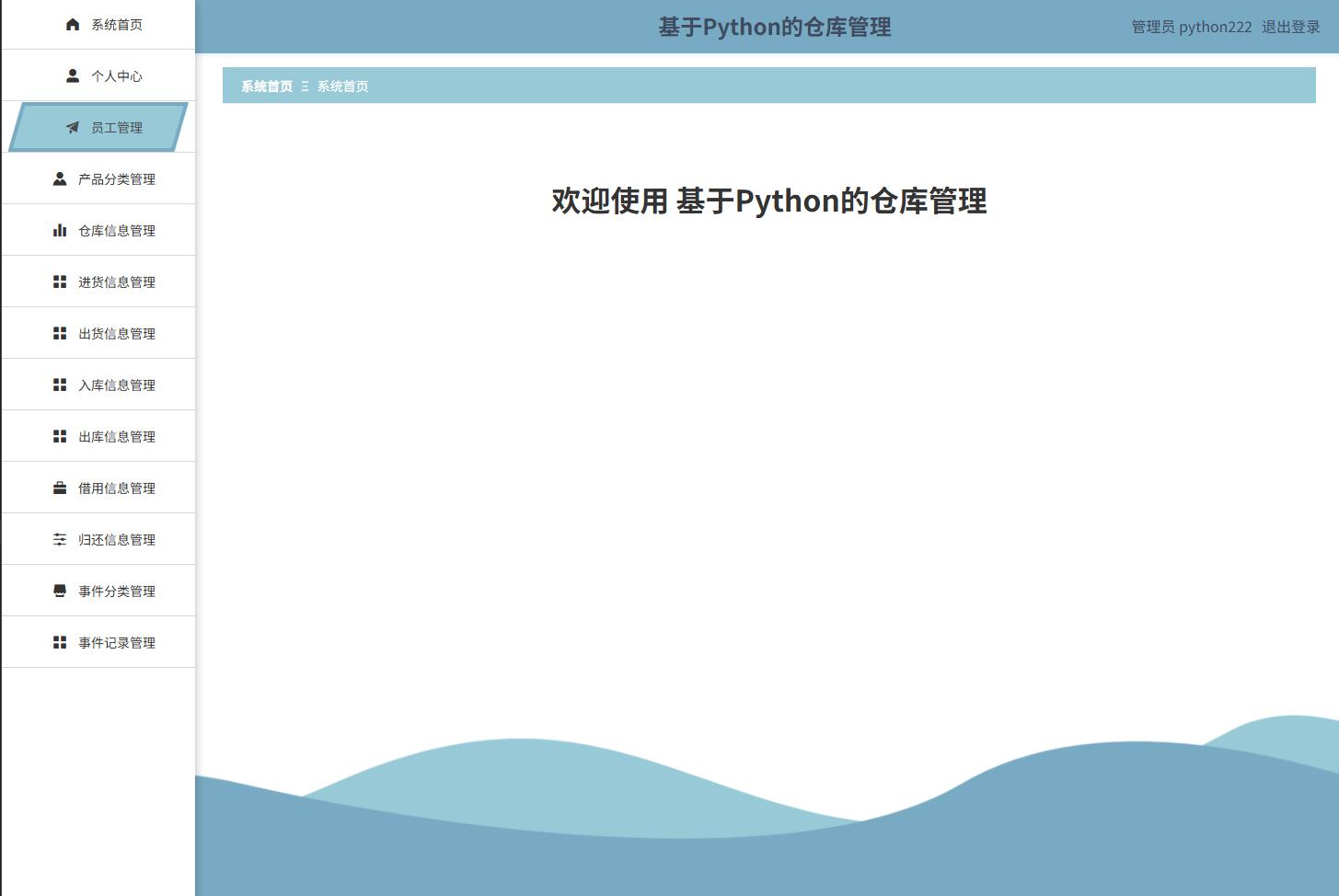
Task: Click 退出登录 to log out
Action: [x=1290, y=27]
